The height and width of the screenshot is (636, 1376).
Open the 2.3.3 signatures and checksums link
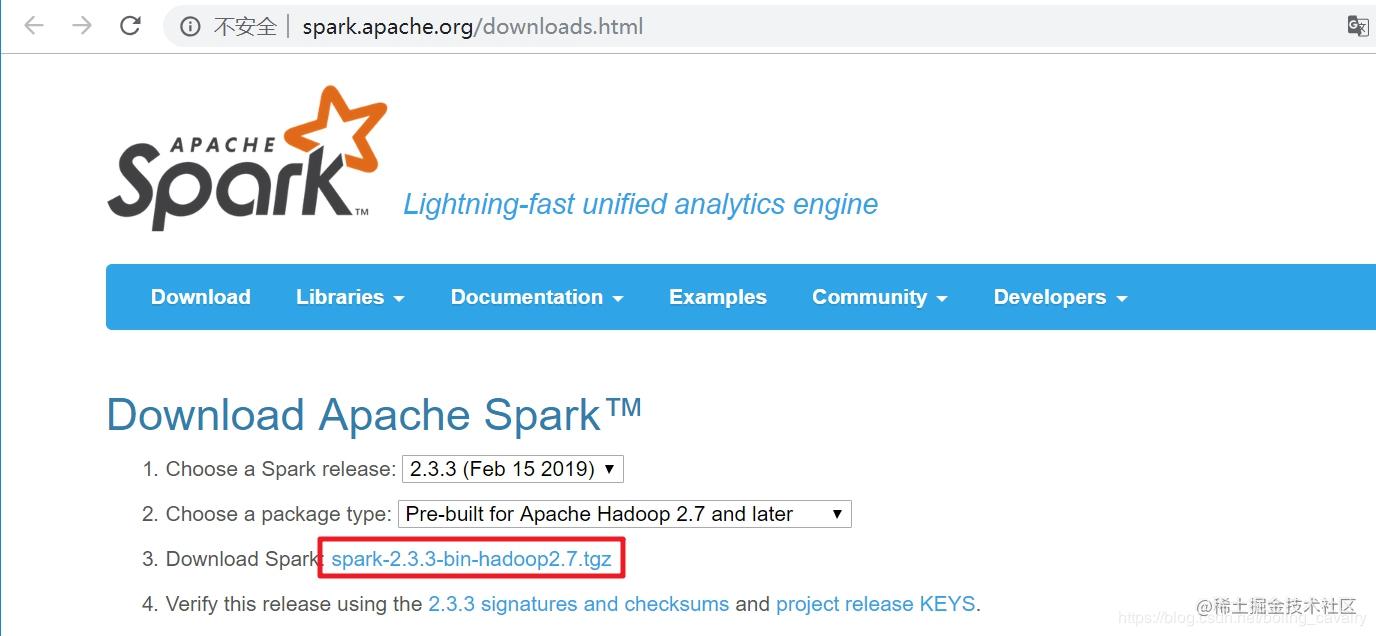tap(577, 604)
